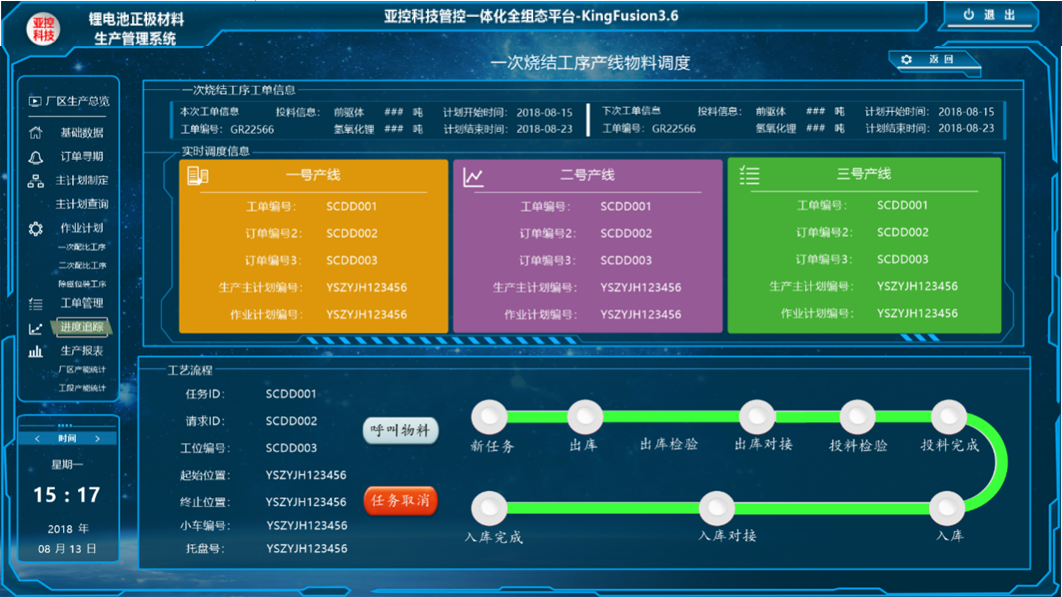Click the document icon on 一号产线 card
The height and width of the screenshot is (597, 1062).
pos(197,176)
